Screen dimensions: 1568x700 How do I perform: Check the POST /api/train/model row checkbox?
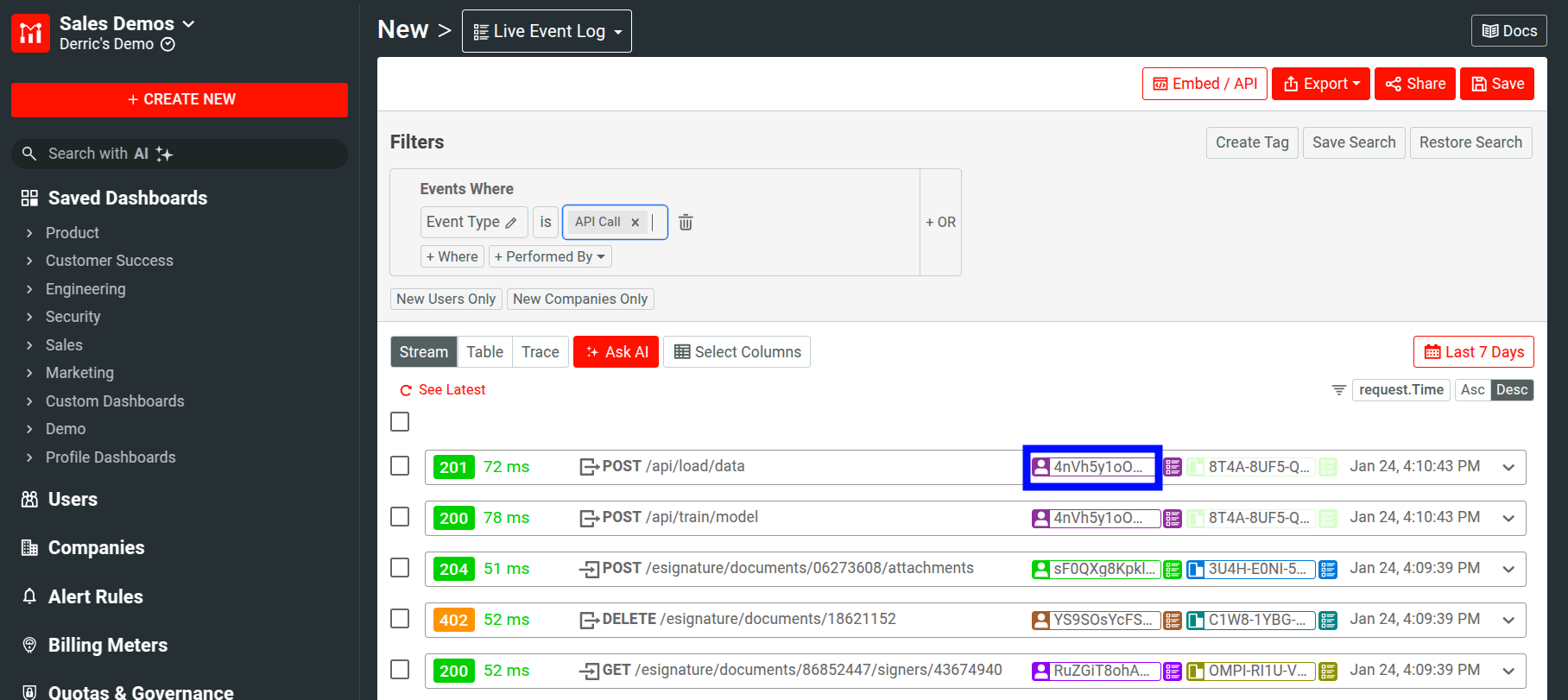point(400,517)
